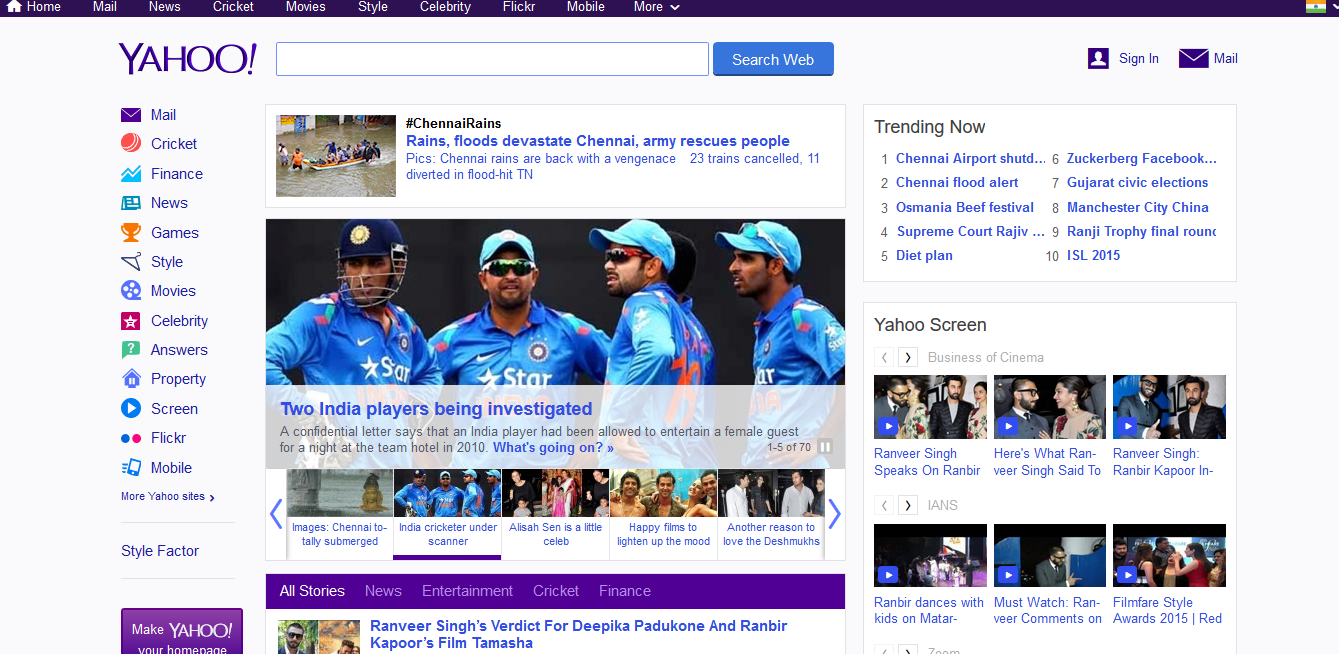1339x654 pixels.
Task: Expand the More menu in top bar
Action: [x=656, y=7]
